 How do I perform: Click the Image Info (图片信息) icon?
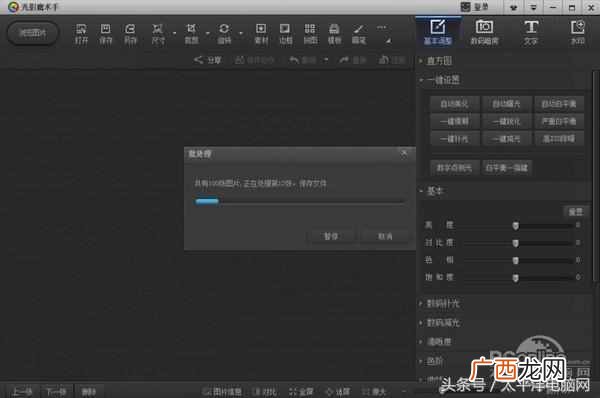pyautogui.click(x=207, y=391)
